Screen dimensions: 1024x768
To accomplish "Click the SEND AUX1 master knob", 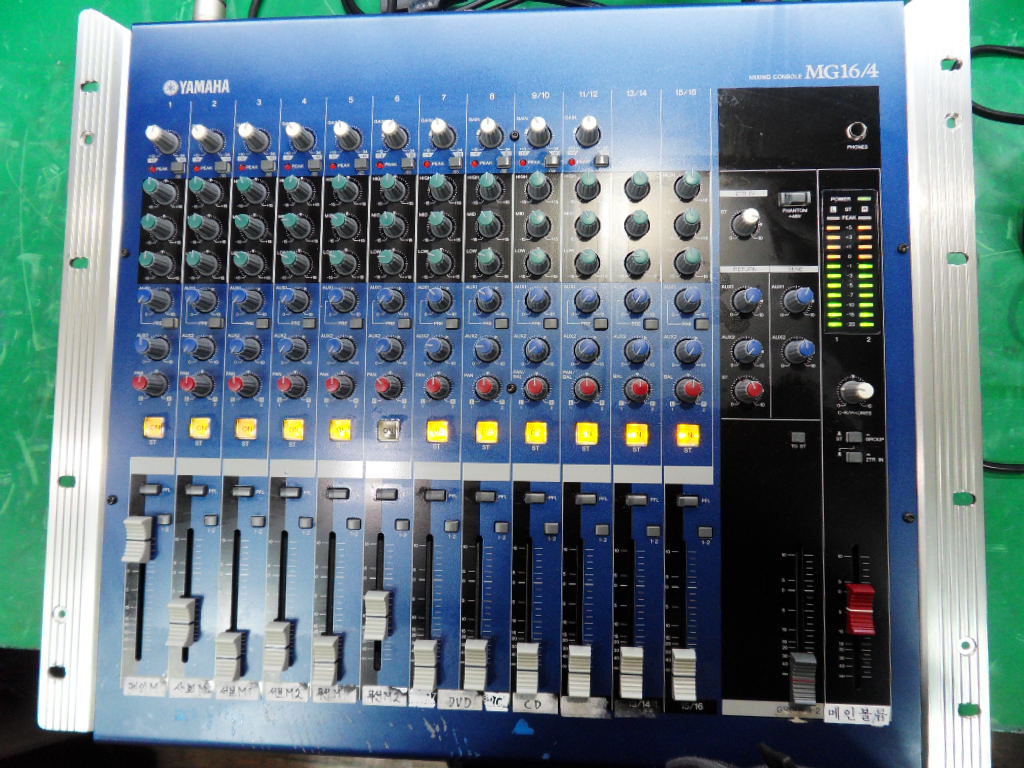I will click(x=798, y=300).
